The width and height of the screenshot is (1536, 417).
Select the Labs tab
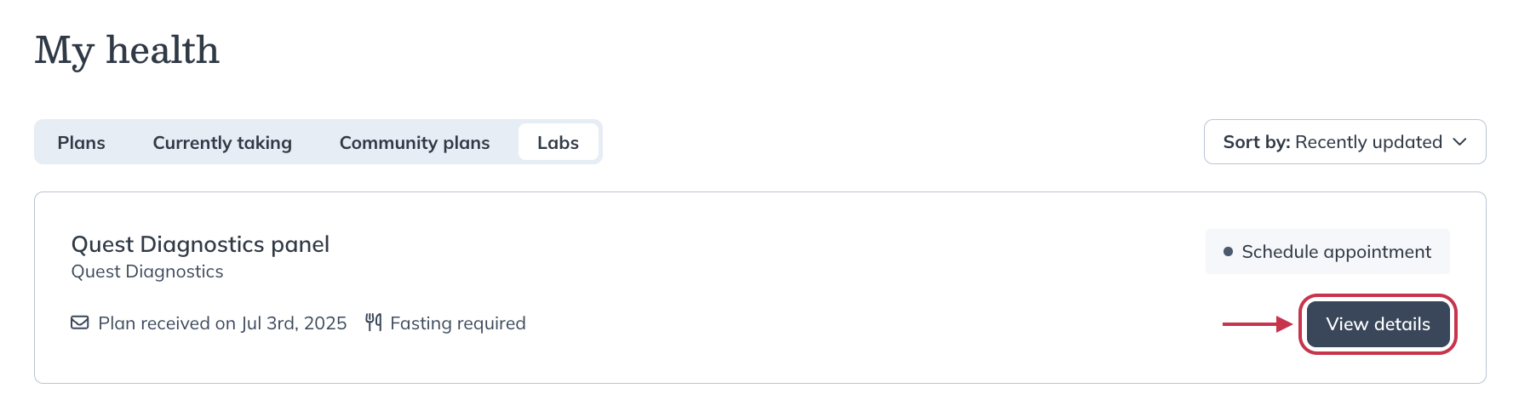click(x=558, y=142)
